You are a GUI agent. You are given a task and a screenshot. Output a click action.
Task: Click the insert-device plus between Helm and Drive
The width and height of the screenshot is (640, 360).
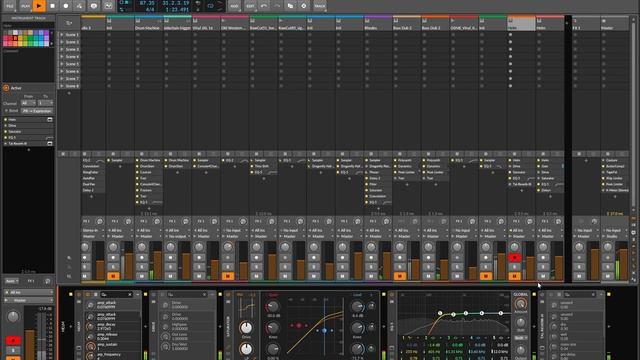coord(146,326)
